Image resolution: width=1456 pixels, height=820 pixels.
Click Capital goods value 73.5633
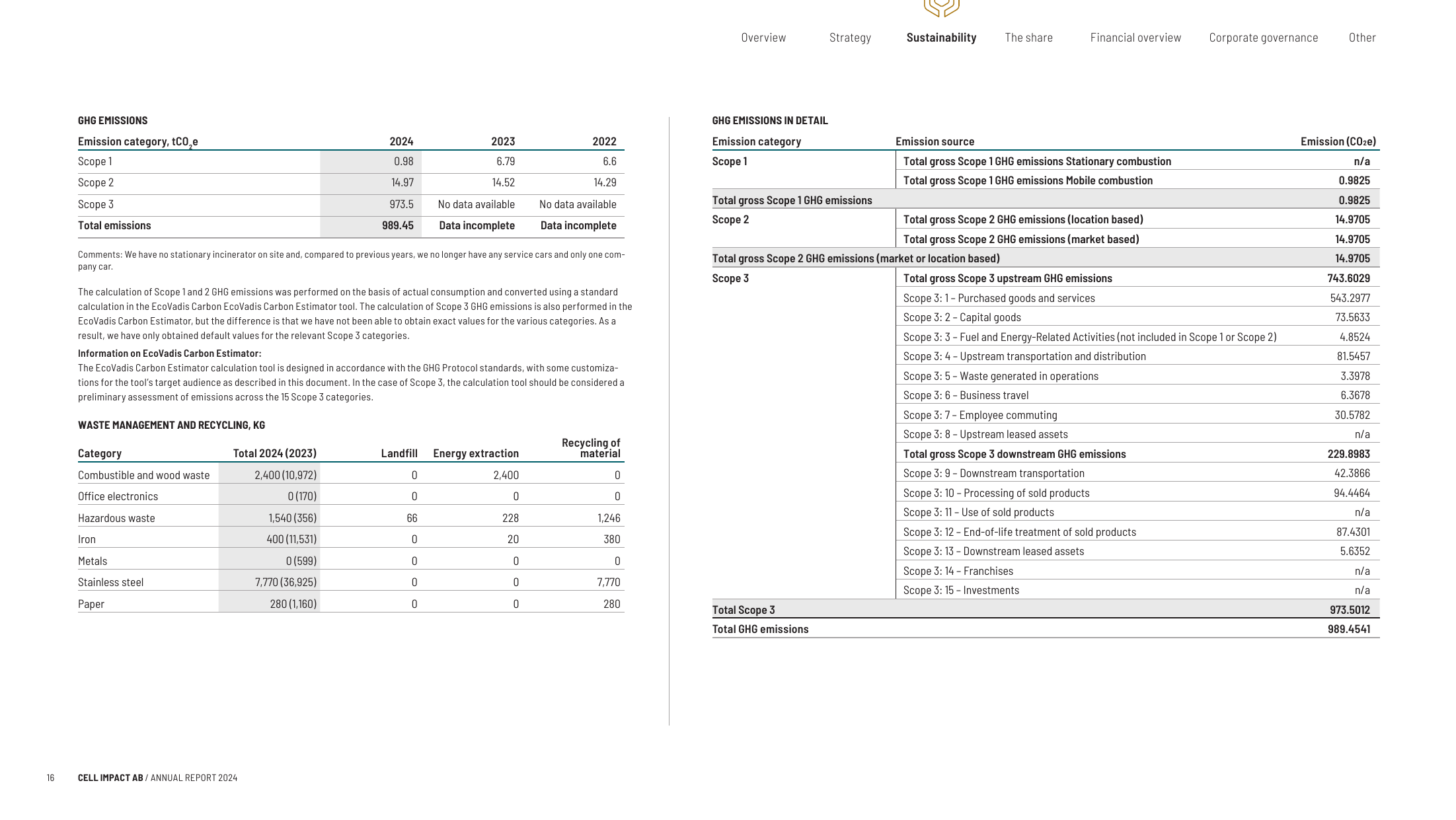click(1352, 317)
